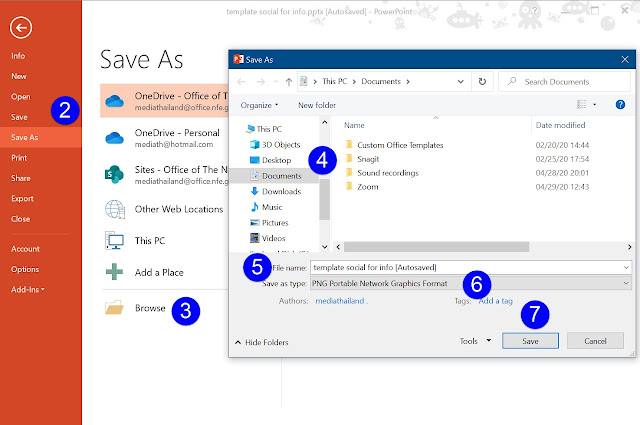Open the Share page

21,178
